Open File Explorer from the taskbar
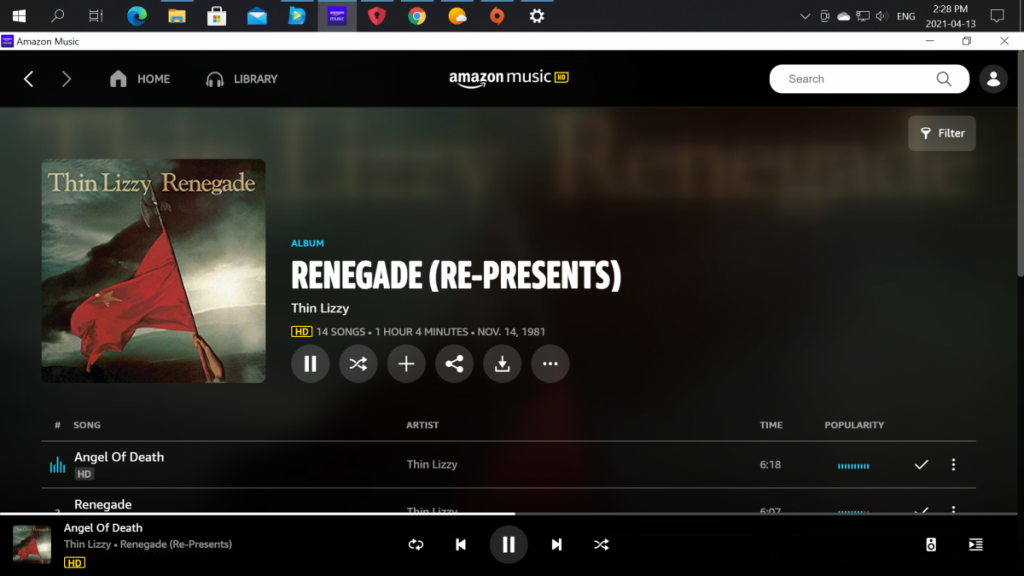This screenshot has height=576, width=1024. [x=176, y=16]
